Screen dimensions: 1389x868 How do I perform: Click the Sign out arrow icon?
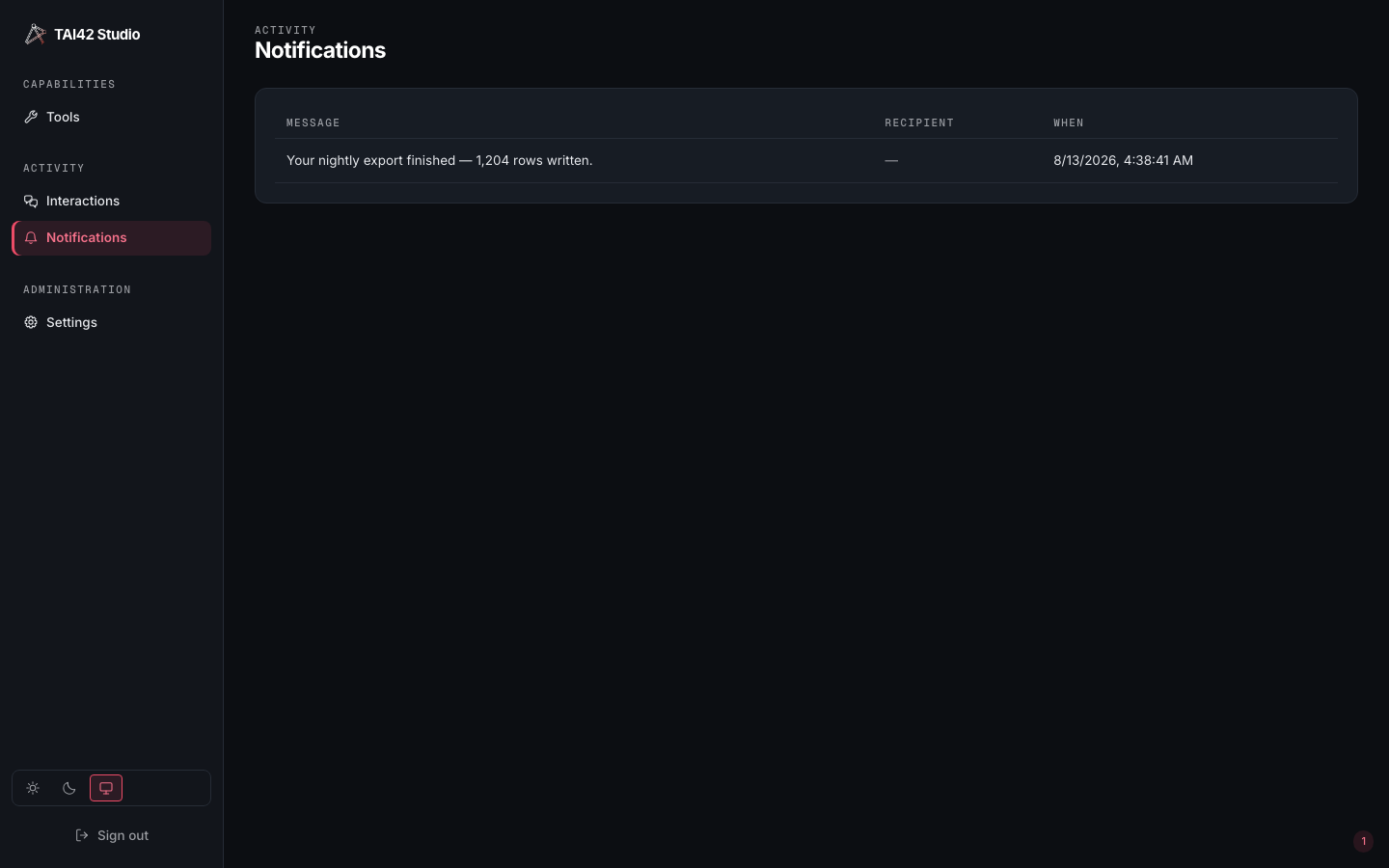click(x=82, y=835)
